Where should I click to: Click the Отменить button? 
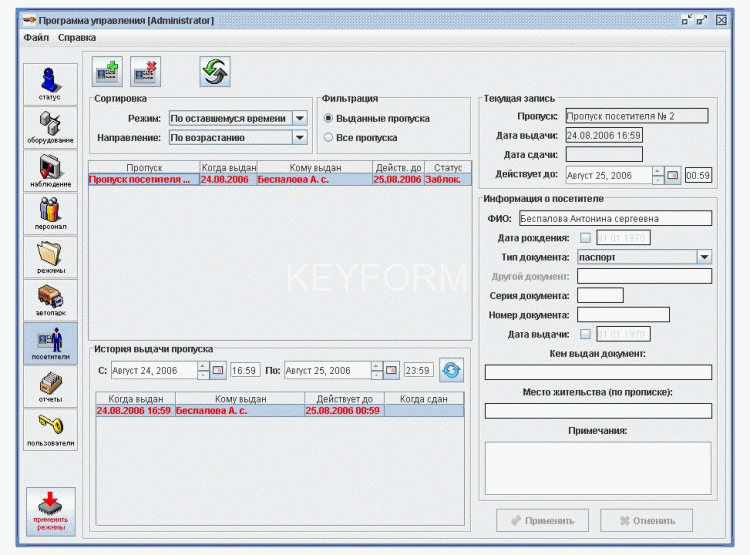click(x=646, y=521)
